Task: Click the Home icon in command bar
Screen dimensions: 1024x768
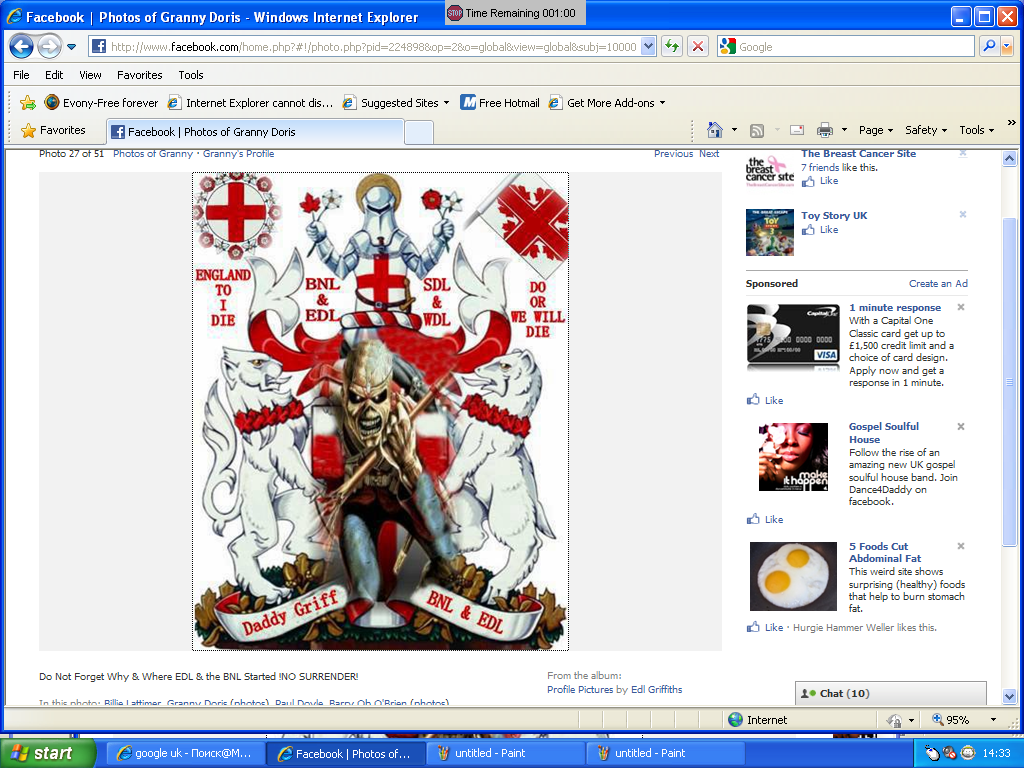Action: click(714, 130)
